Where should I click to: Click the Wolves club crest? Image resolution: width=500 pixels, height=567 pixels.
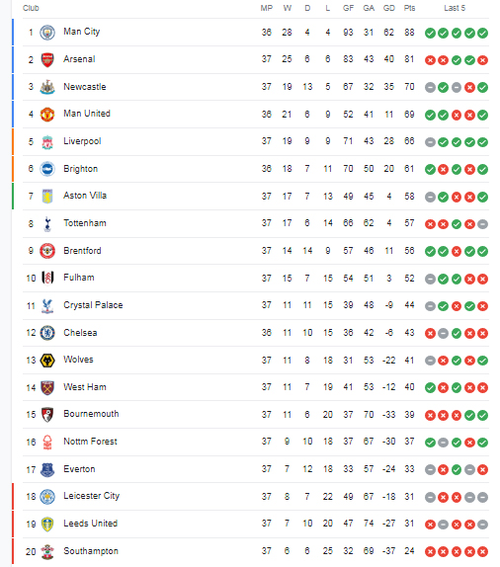pyautogui.click(x=47, y=361)
